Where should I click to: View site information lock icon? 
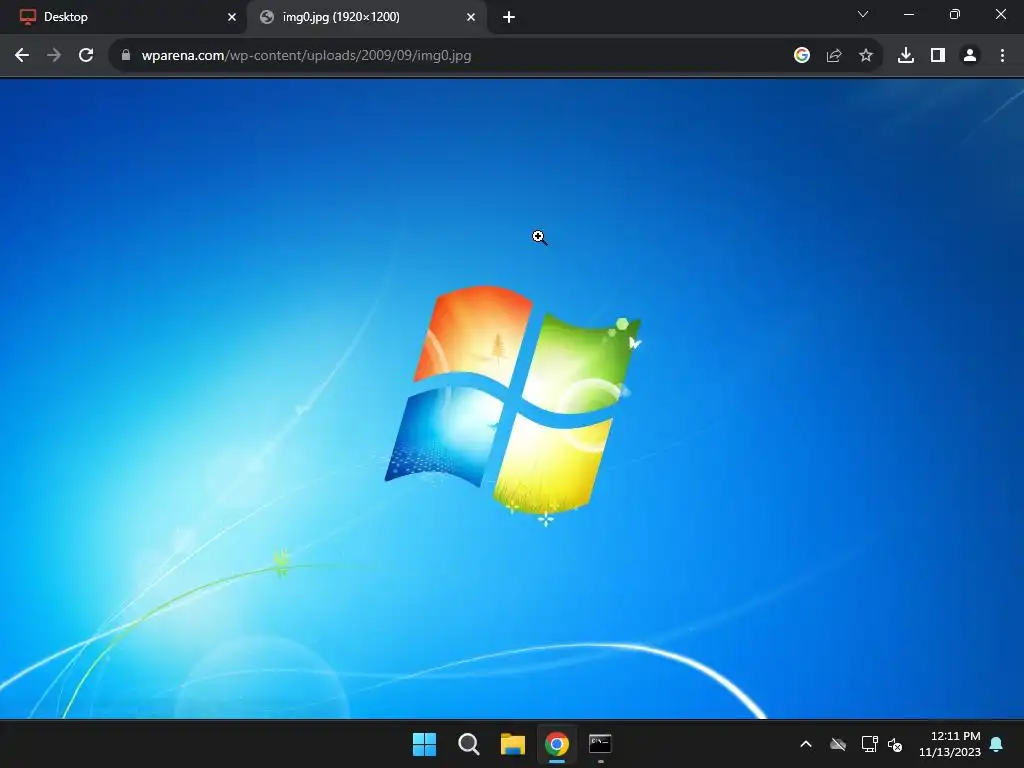pyautogui.click(x=126, y=56)
